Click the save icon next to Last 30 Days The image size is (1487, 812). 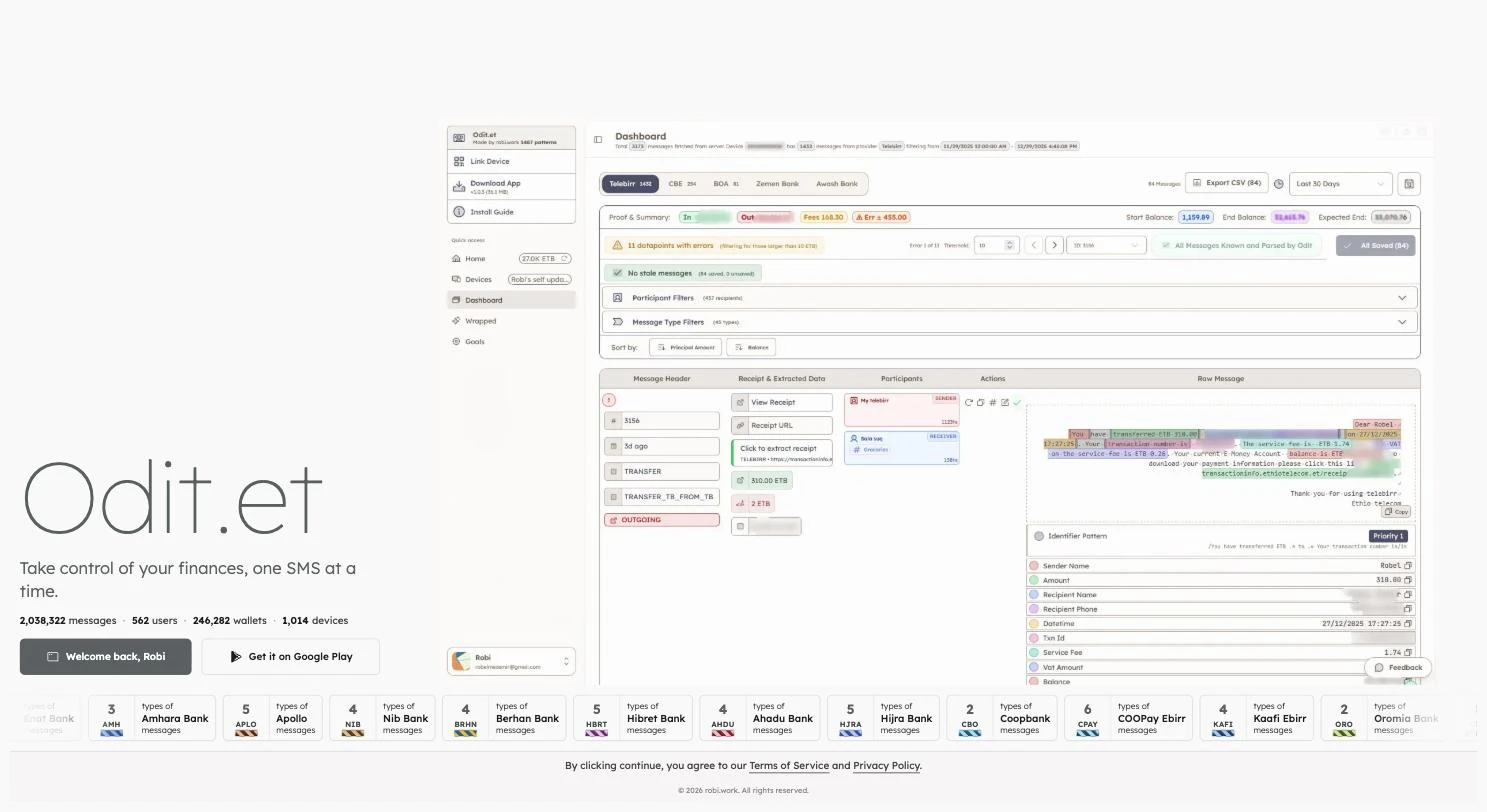click(x=1409, y=184)
